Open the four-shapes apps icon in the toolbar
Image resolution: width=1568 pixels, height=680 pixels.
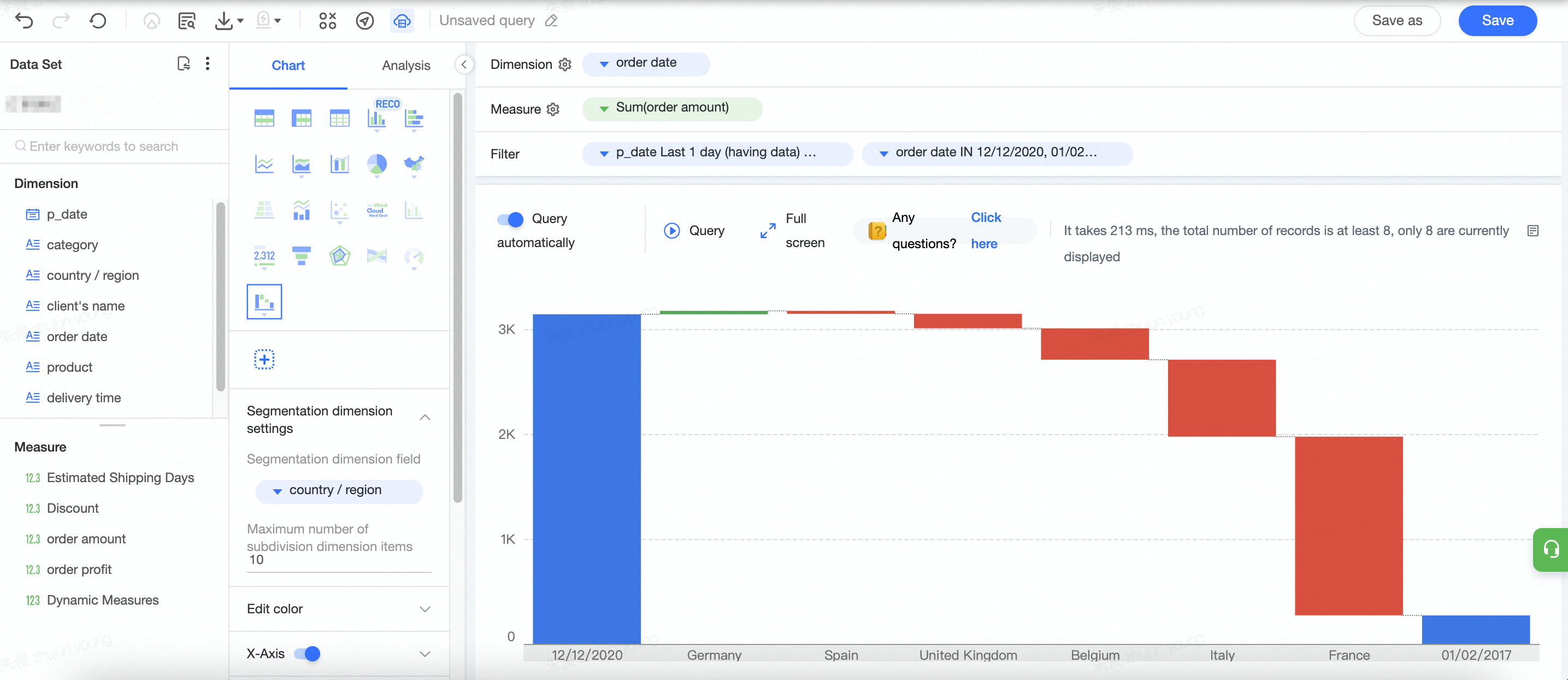pyautogui.click(x=327, y=21)
